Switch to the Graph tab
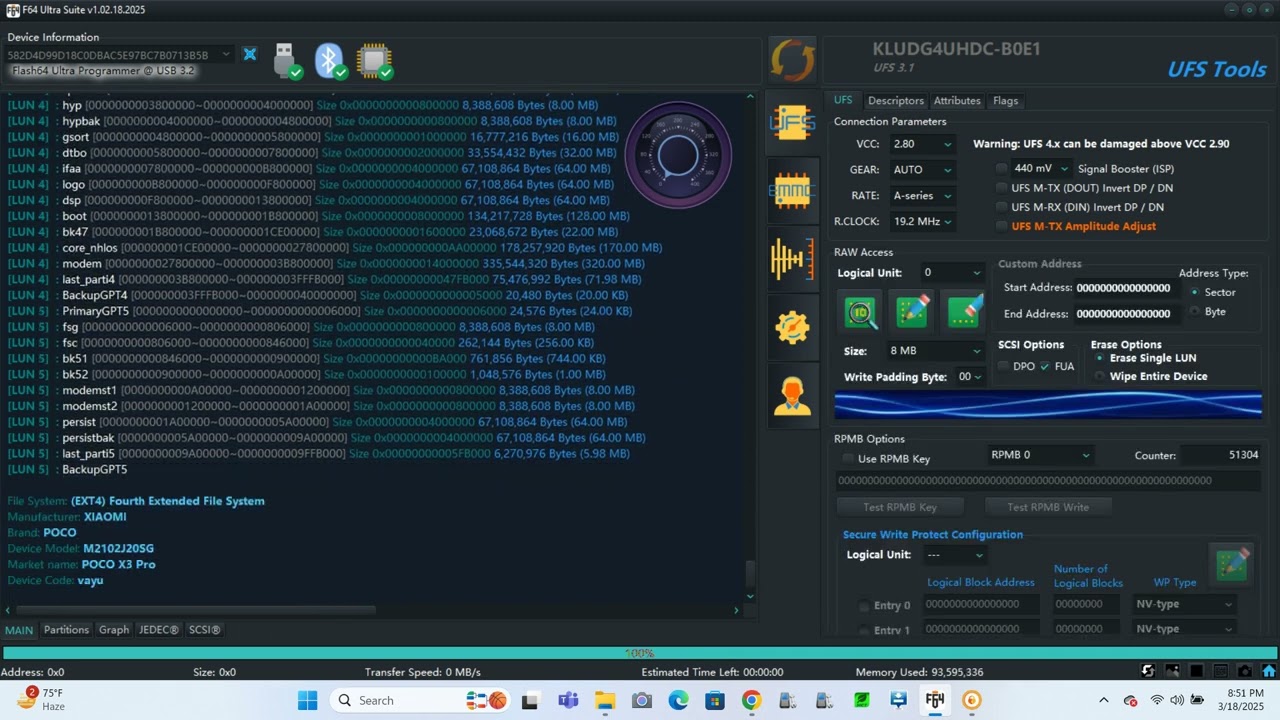 [x=114, y=630]
